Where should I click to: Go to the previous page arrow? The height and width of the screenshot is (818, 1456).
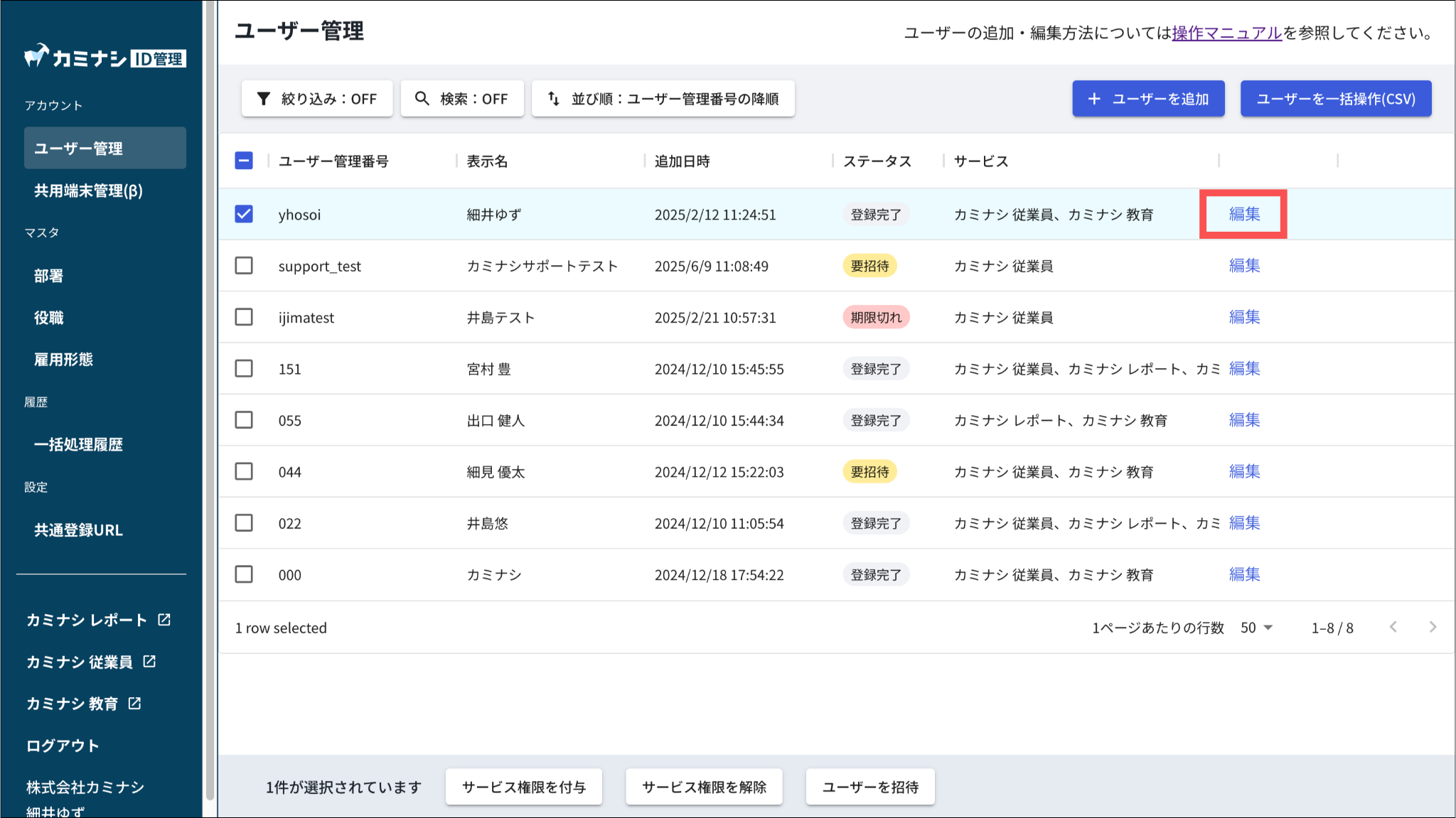tap(1393, 627)
